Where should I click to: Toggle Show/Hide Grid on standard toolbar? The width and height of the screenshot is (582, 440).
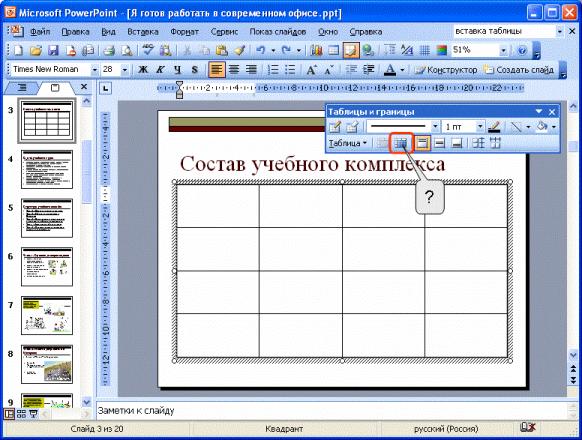tap(424, 50)
